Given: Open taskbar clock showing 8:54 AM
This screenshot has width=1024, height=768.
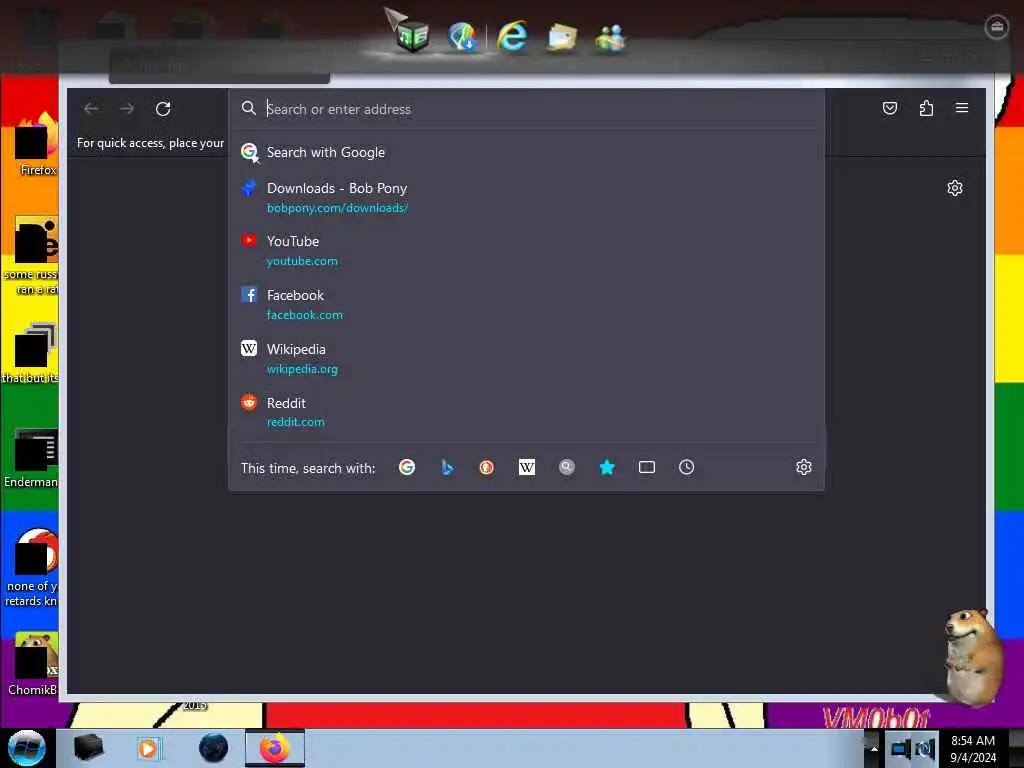Looking at the screenshot, I should 973,749.
